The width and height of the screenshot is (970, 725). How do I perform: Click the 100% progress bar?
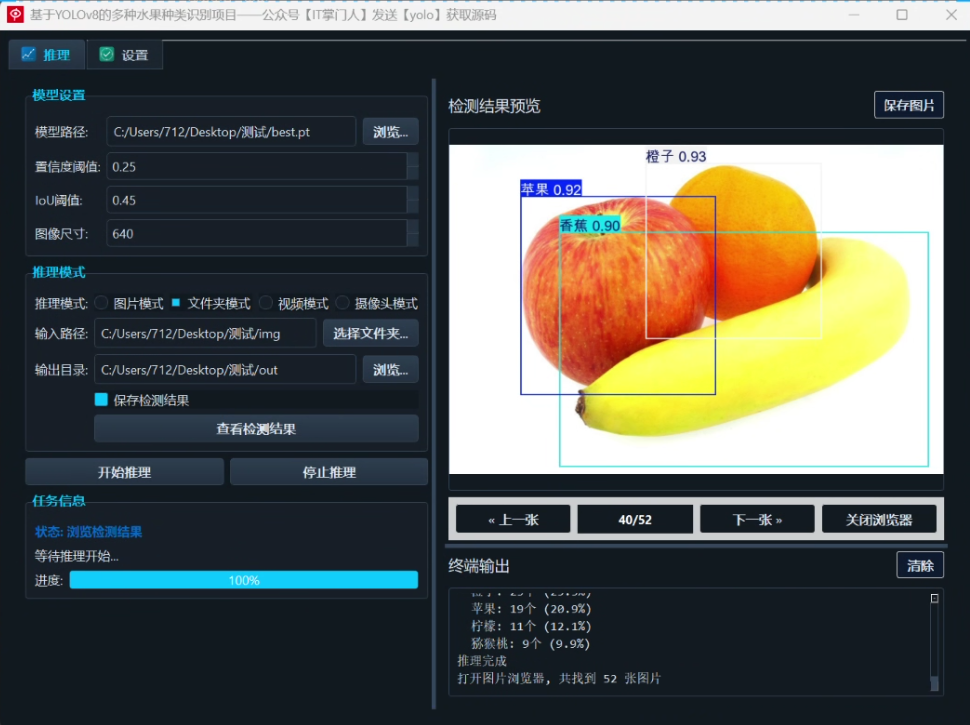(244, 580)
